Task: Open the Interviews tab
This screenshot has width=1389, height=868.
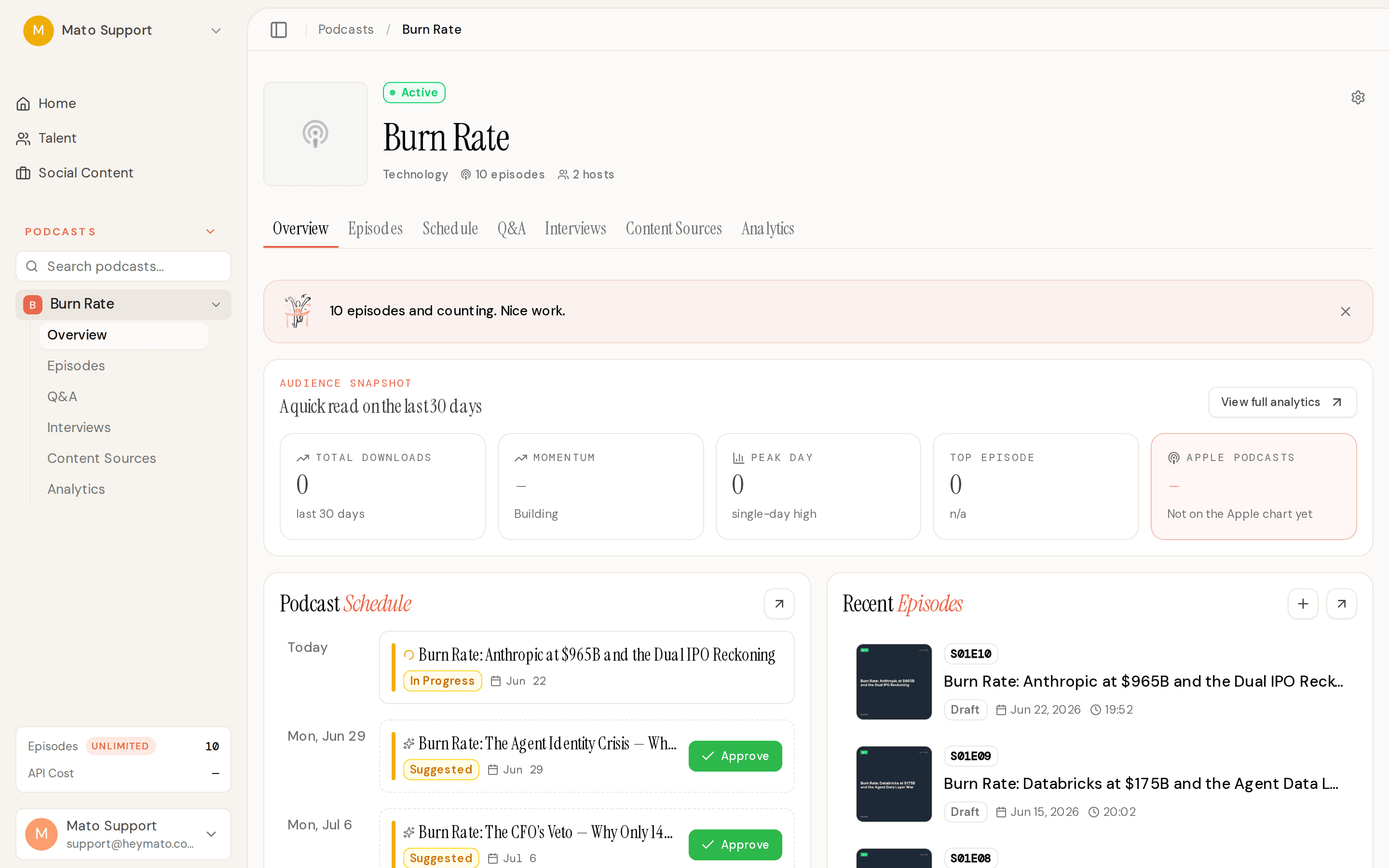Action: 575,229
